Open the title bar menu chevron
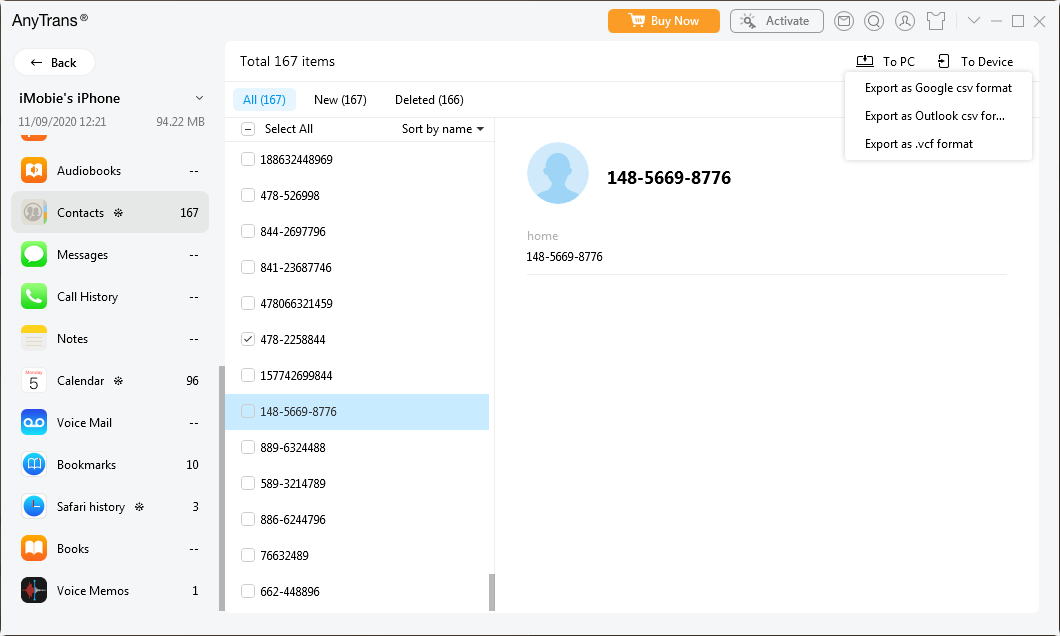Screen dimensions: 1060x636 973,20
